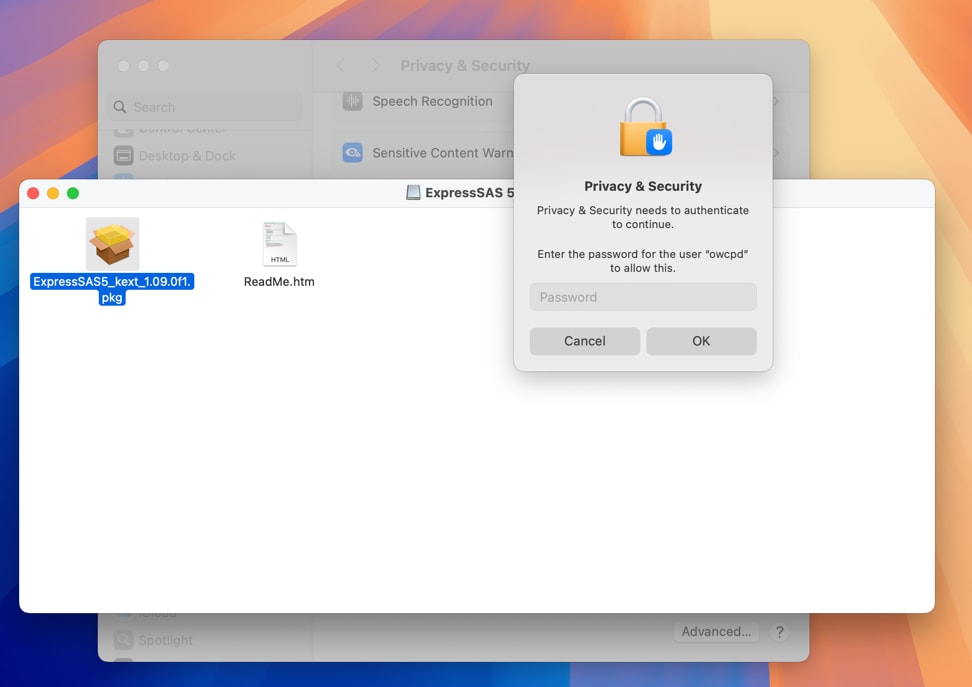Click the Speech Recognition waveform icon
The height and width of the screenshot is (687, 972).
[352, 101]
